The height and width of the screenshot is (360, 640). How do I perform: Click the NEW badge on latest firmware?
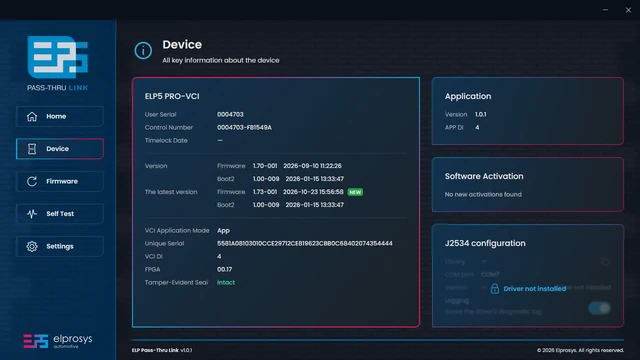click(355, 192)
